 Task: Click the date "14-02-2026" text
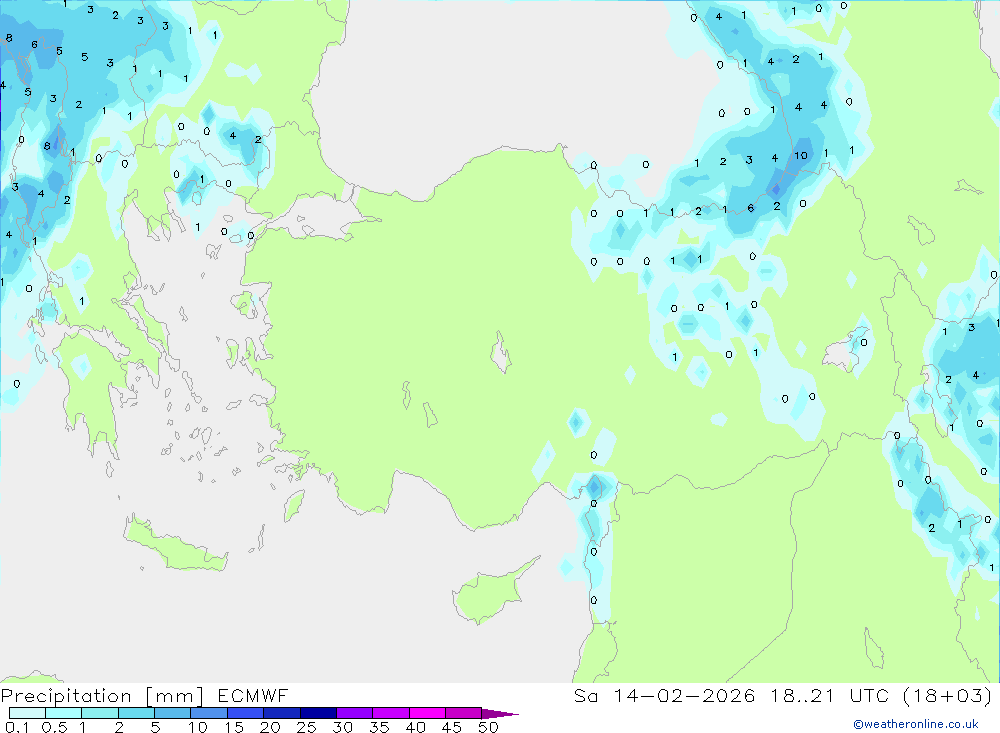point(684,695)
